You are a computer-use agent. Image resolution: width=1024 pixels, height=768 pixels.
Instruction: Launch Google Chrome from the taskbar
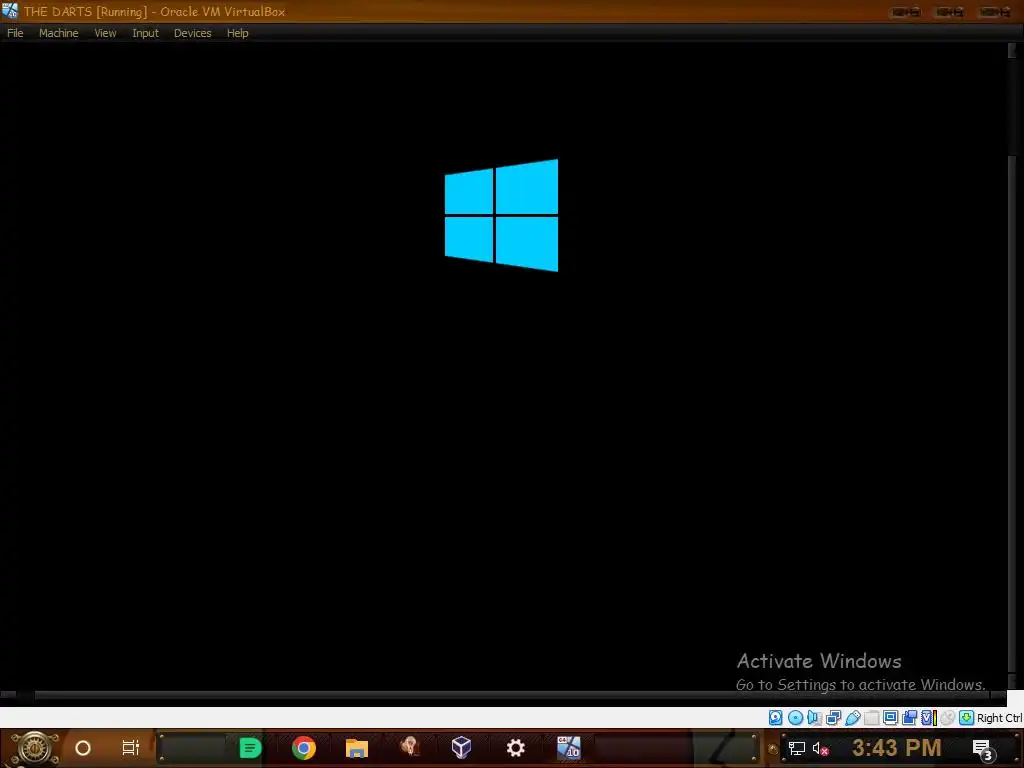tap(304, 748)
